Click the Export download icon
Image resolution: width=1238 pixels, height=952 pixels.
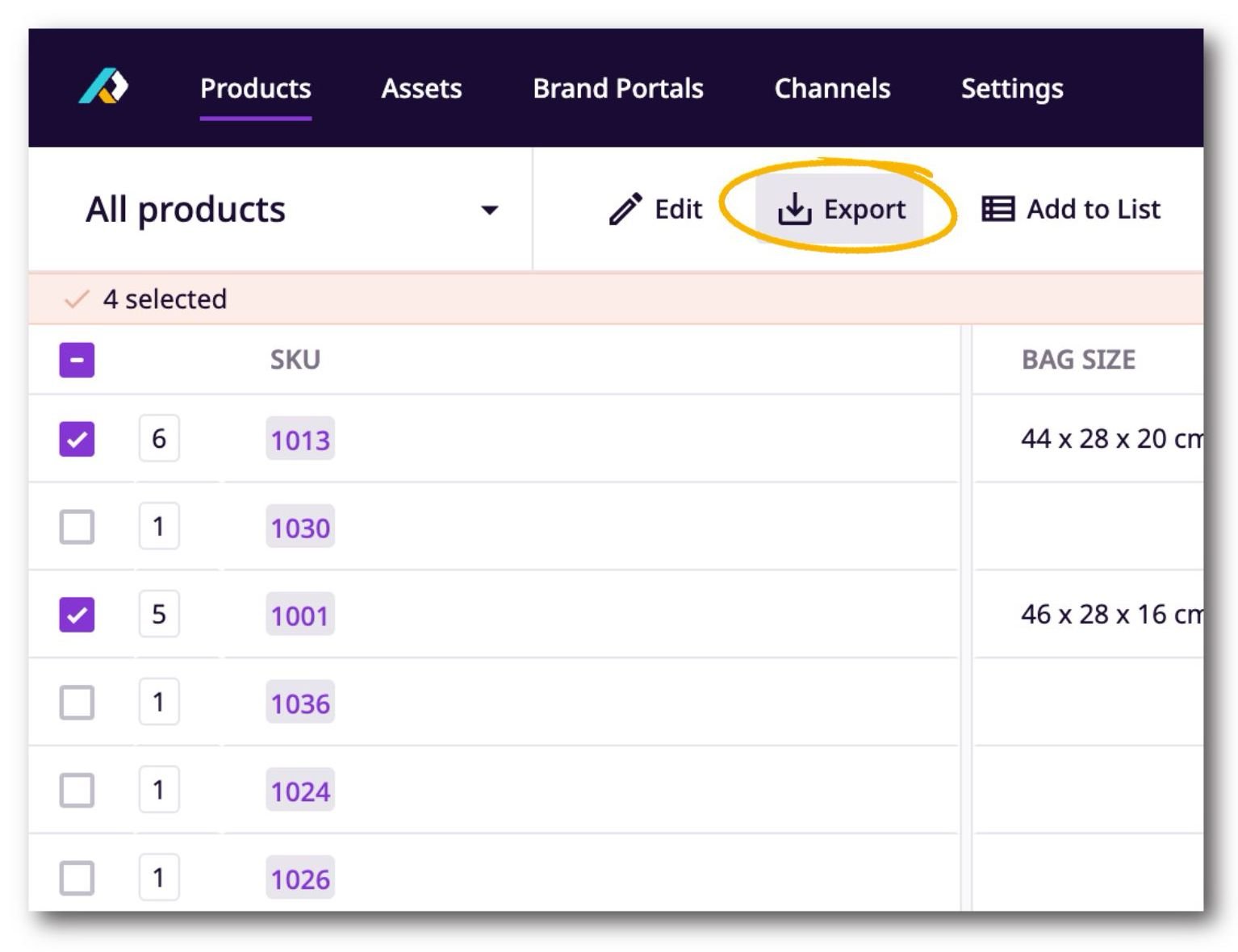point(794,208)
